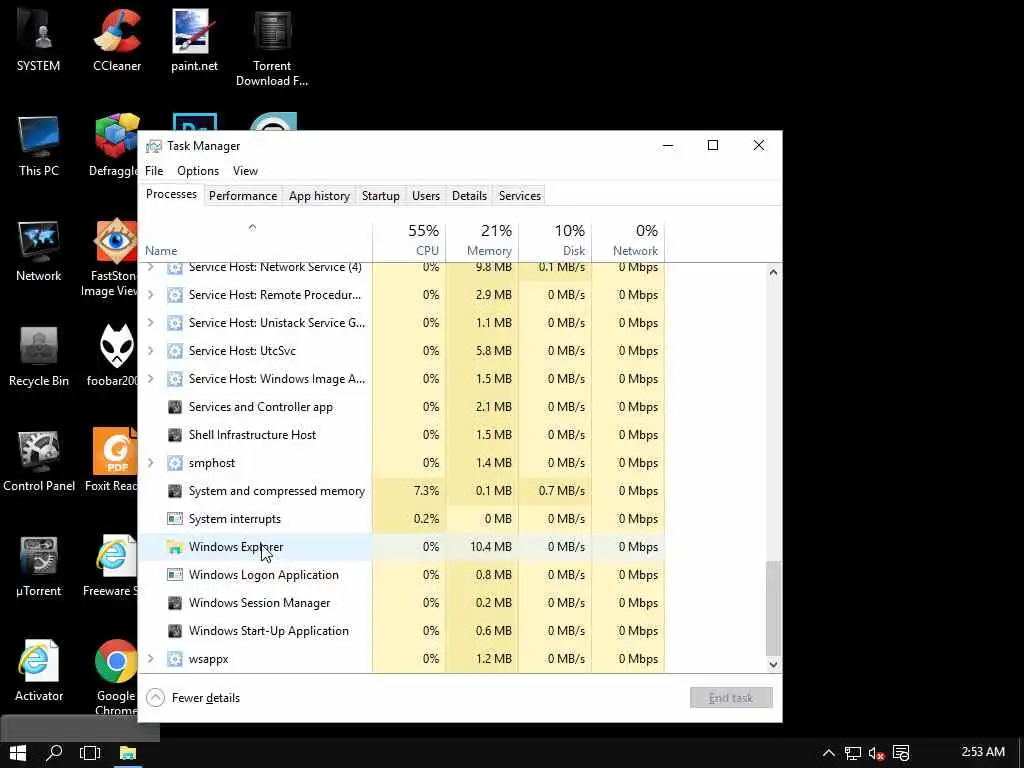Click the network tray icon
This screenshot has width=1024, height=768.
852,753
